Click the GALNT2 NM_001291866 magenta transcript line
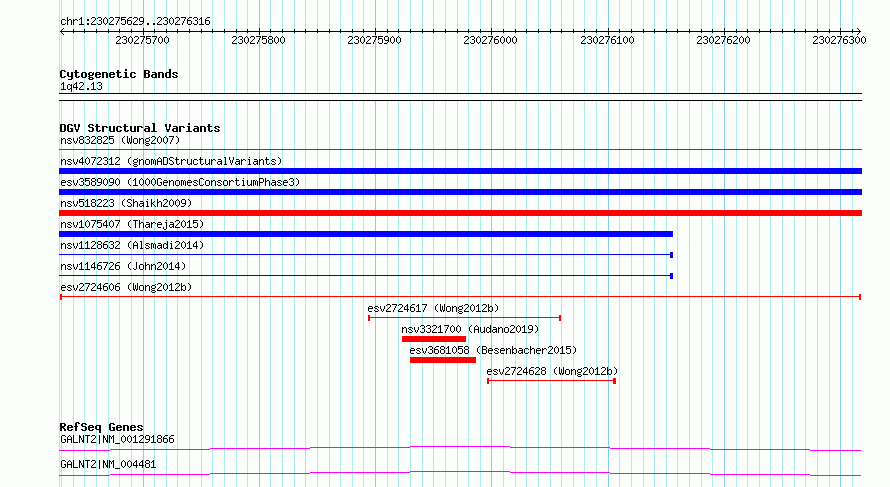 [x=460, y=448]
